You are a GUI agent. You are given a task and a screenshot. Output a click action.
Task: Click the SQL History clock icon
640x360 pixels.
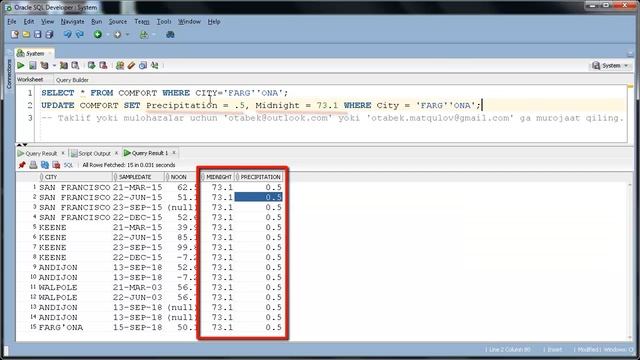(x=143, y=65)
